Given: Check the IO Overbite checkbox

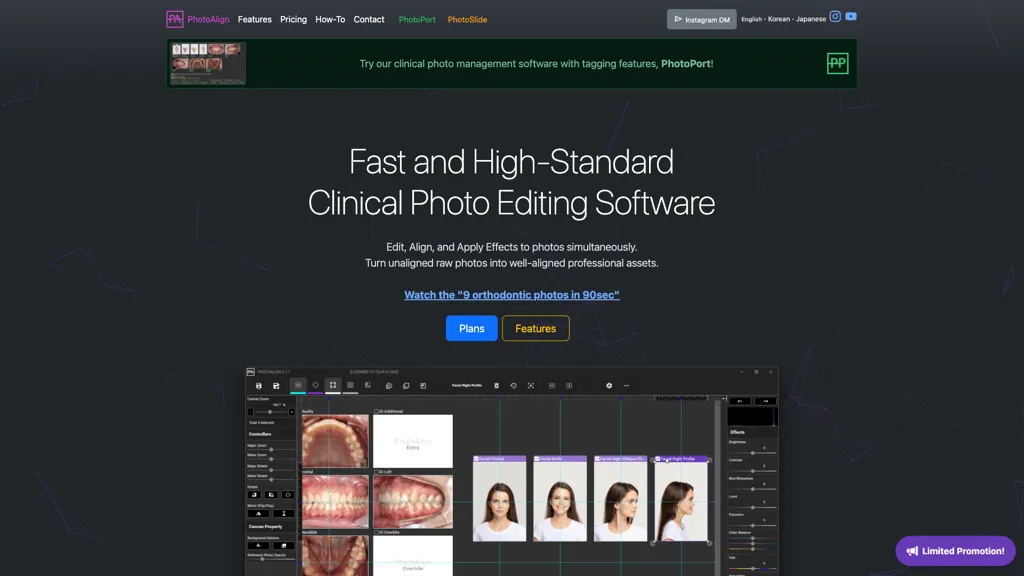Looking at the screenshot, I should tap(376, 532).
